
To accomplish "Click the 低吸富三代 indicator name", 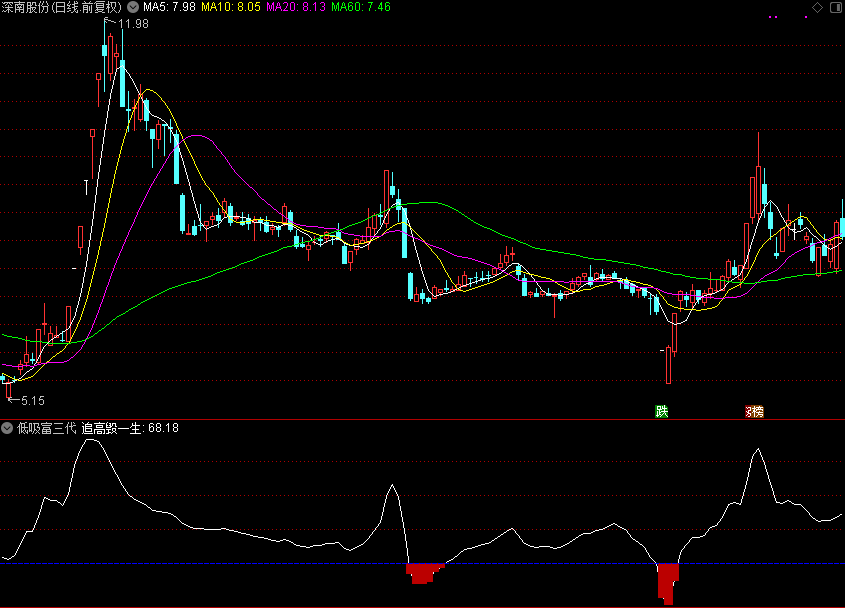I will click(46, 428).
